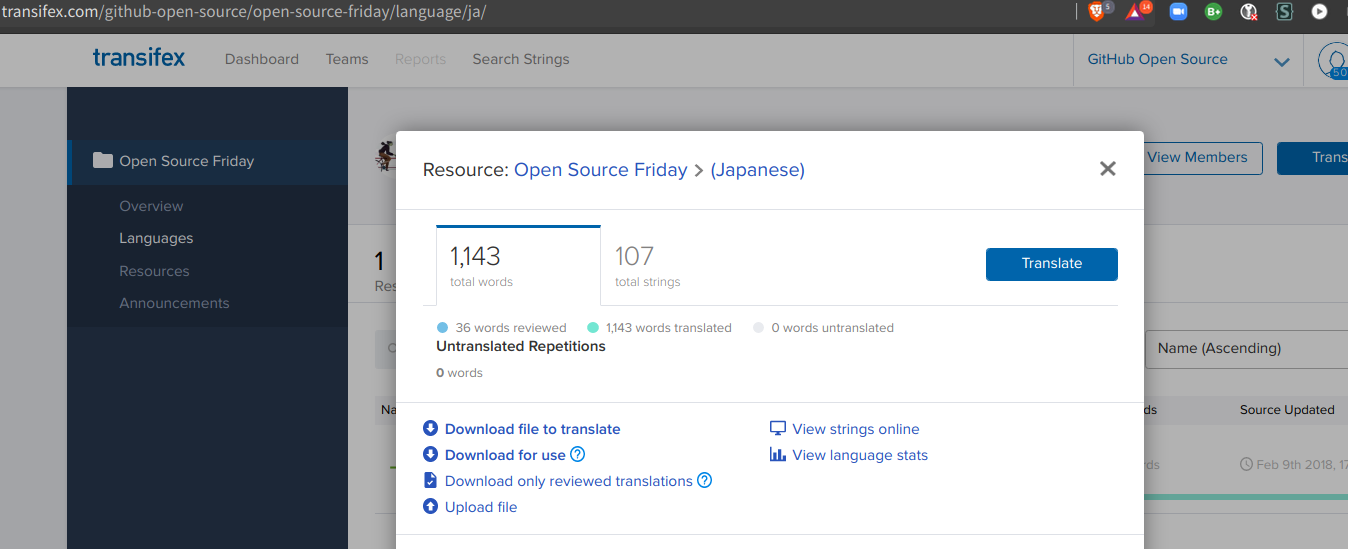Click View strings online link
The height and width of the screenshot is (549, 1348).
[x=855, y=429]
